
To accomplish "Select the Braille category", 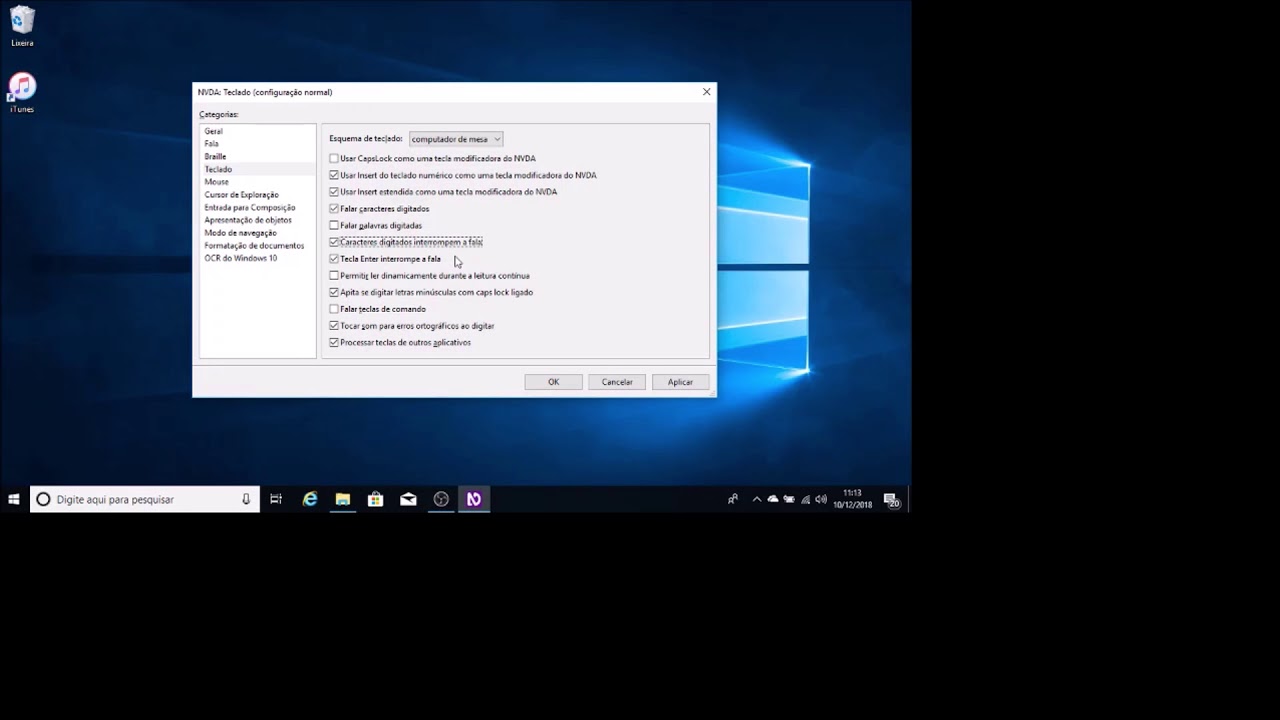I will coord(215,157).
